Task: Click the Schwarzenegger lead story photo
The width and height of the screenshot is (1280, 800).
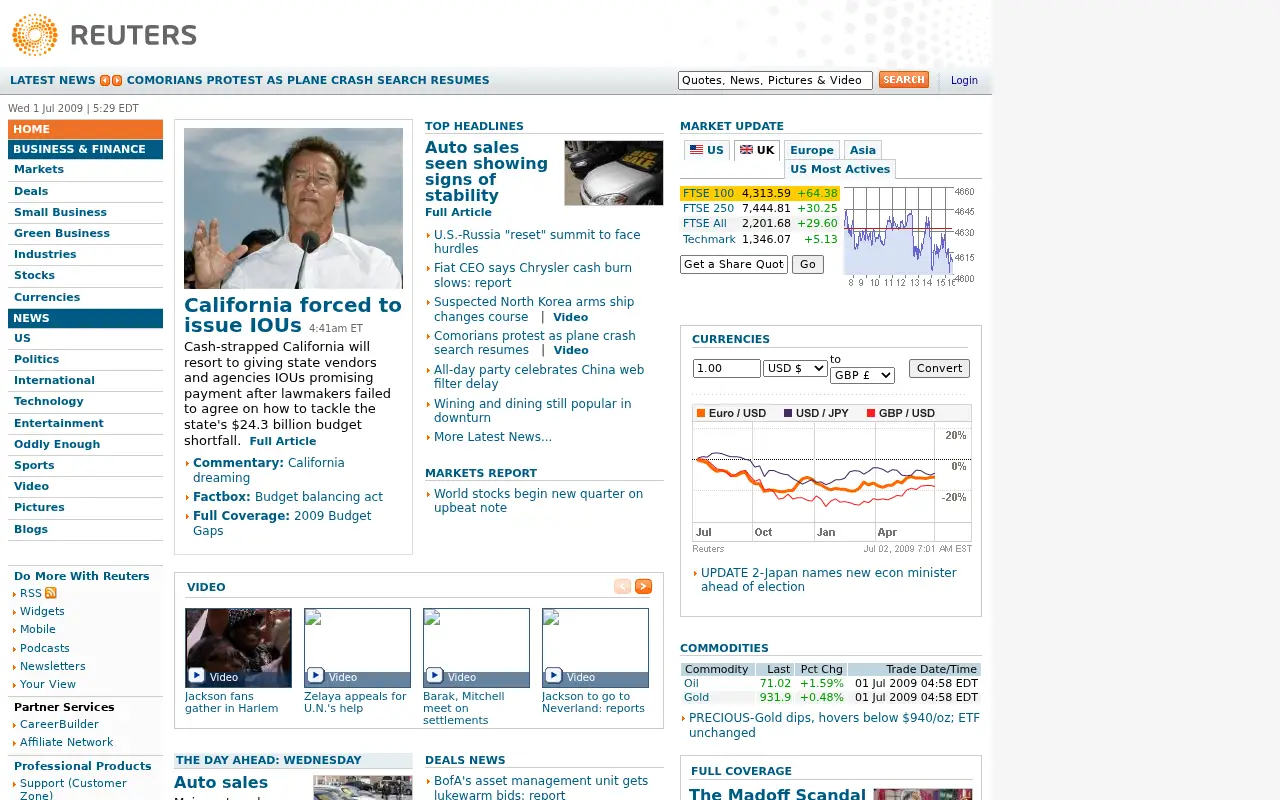Action: pyautogui.click(x=293, y=208)
